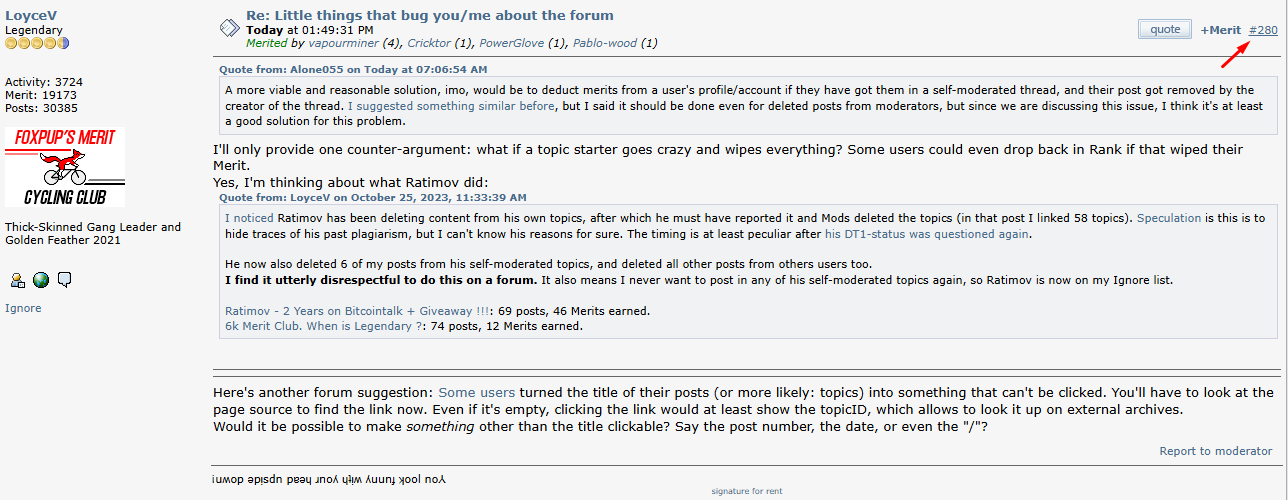Click Ignore under the user profile
Image resolution: width=1288 pixels, height=500 pixels.
23,308
